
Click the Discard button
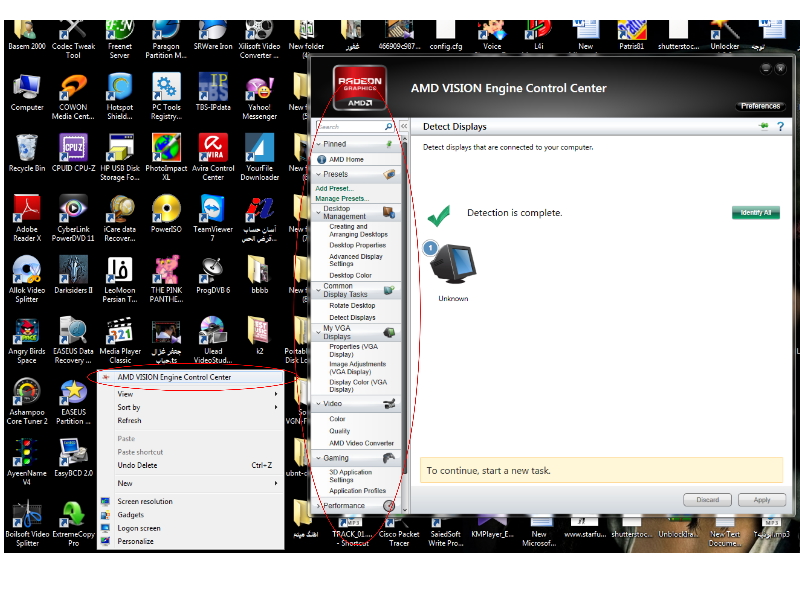point(707,500)
